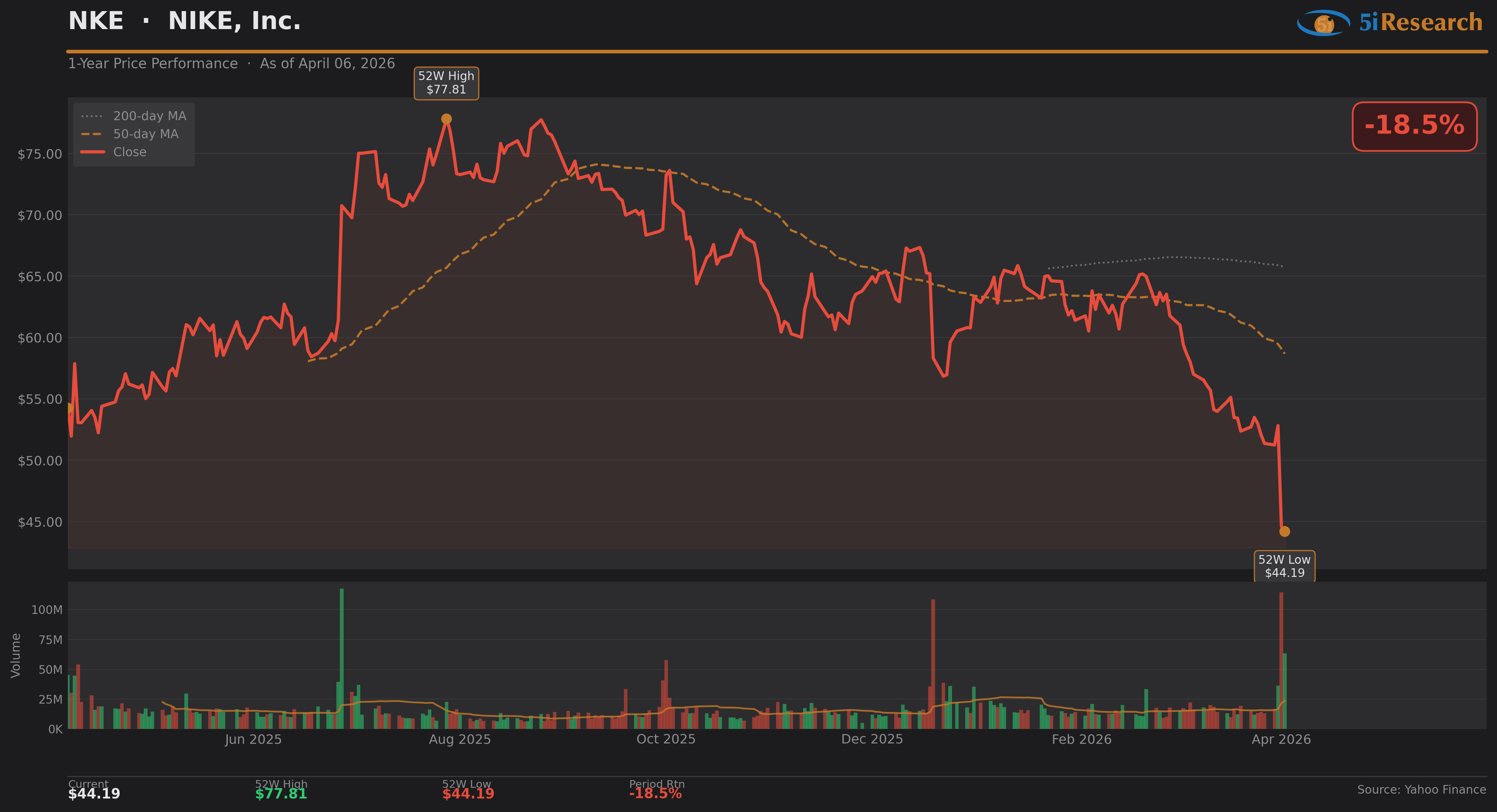Viewport: 1497px width, 812px height.
Task: Click the Aug 2025 axis label
Action: click(x=460, y=739)
